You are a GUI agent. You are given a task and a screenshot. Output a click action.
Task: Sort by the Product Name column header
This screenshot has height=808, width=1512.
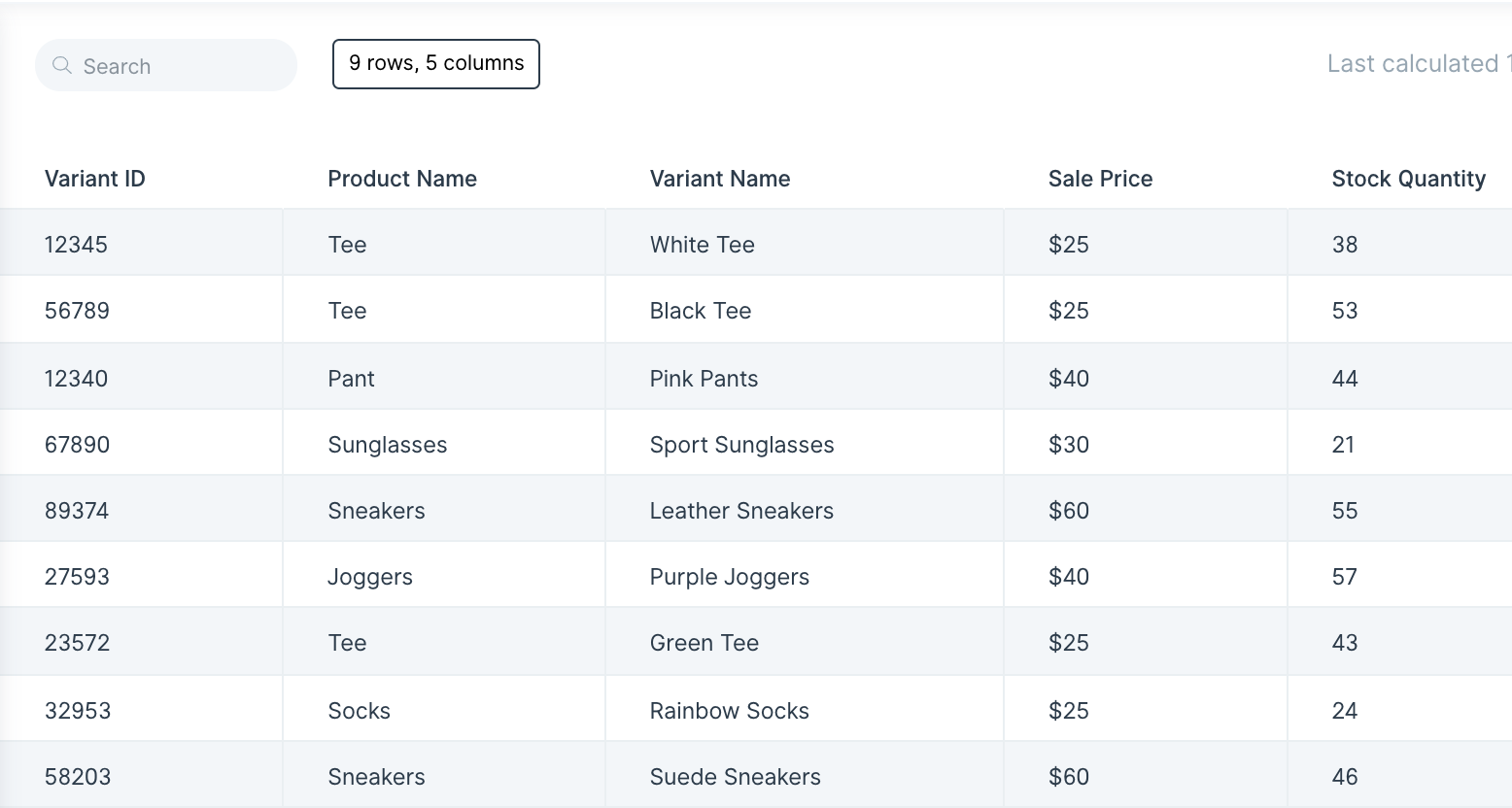(402, 179)
